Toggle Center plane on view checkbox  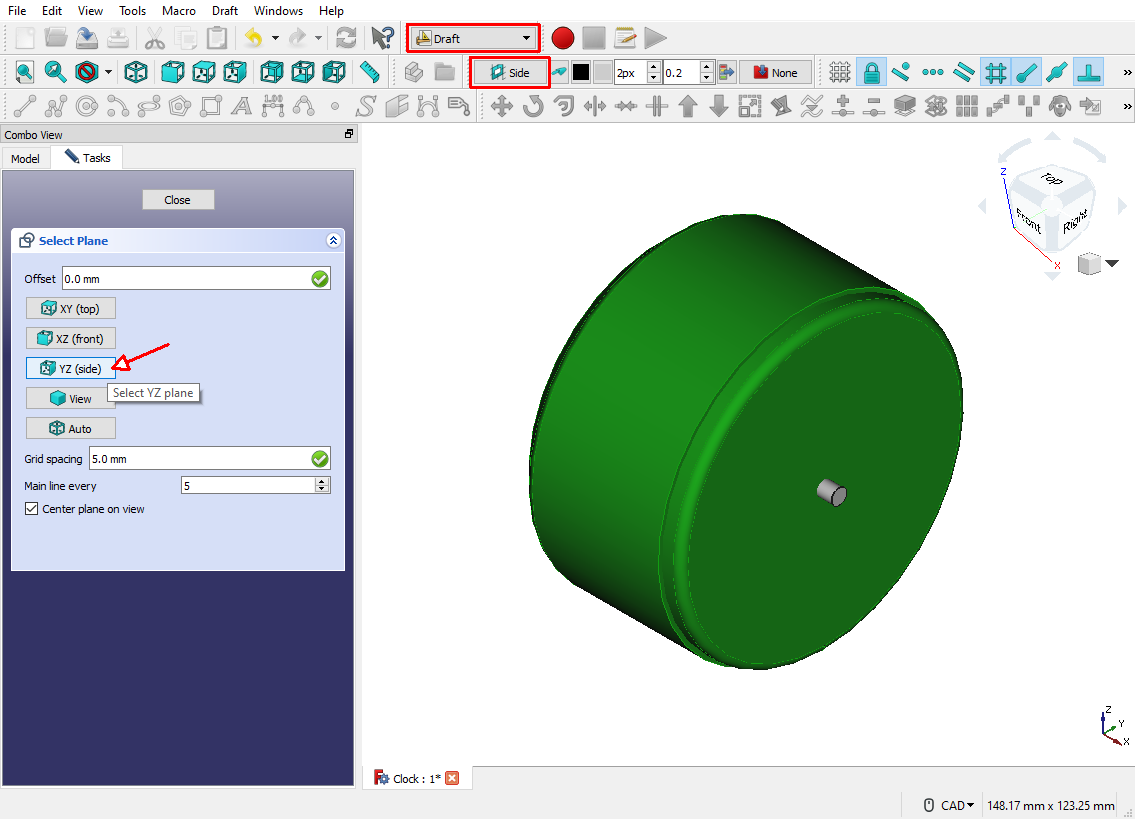[x=31, y=509]
